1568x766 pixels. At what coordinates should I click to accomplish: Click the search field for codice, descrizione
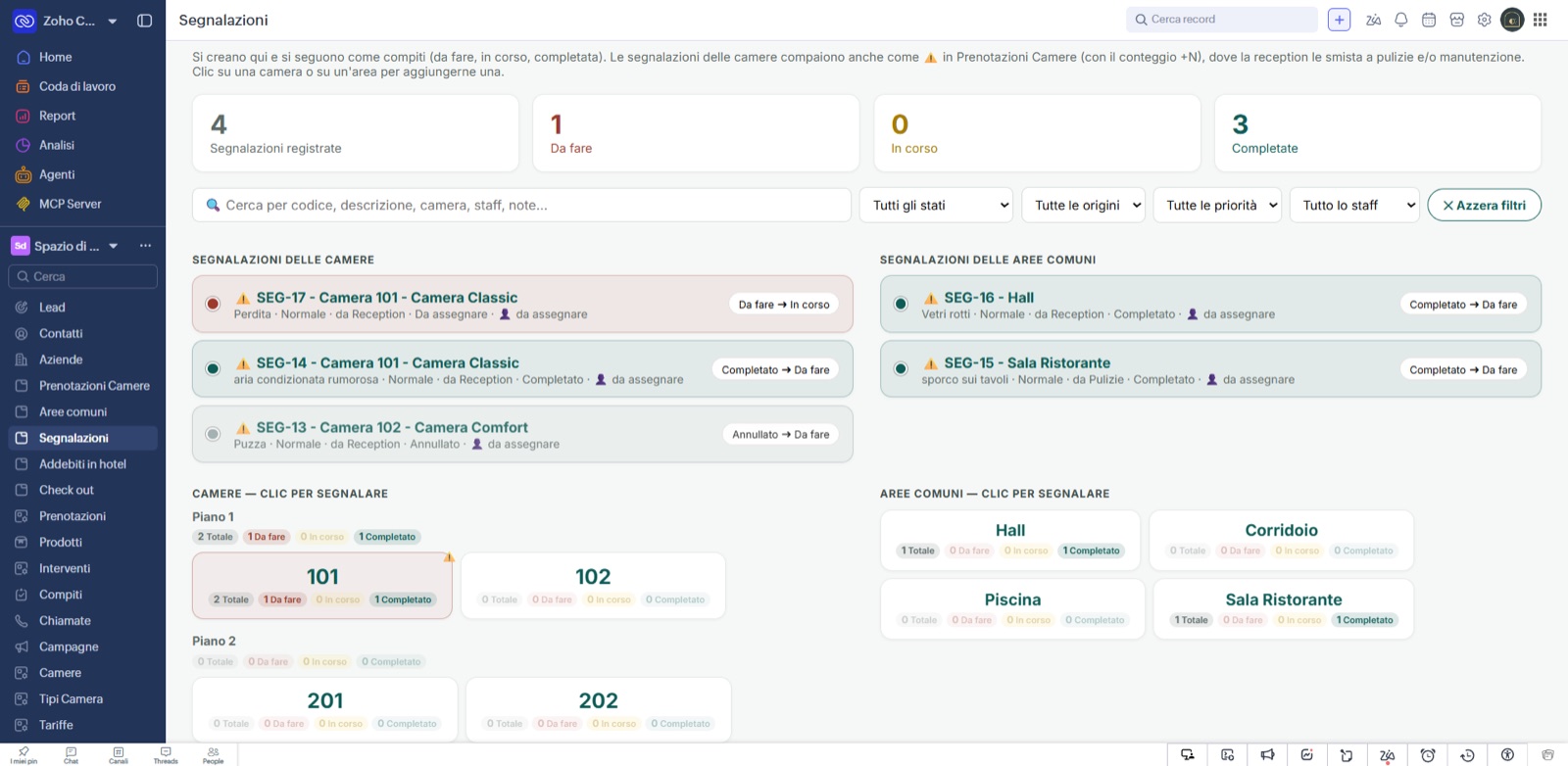(521, 205)
